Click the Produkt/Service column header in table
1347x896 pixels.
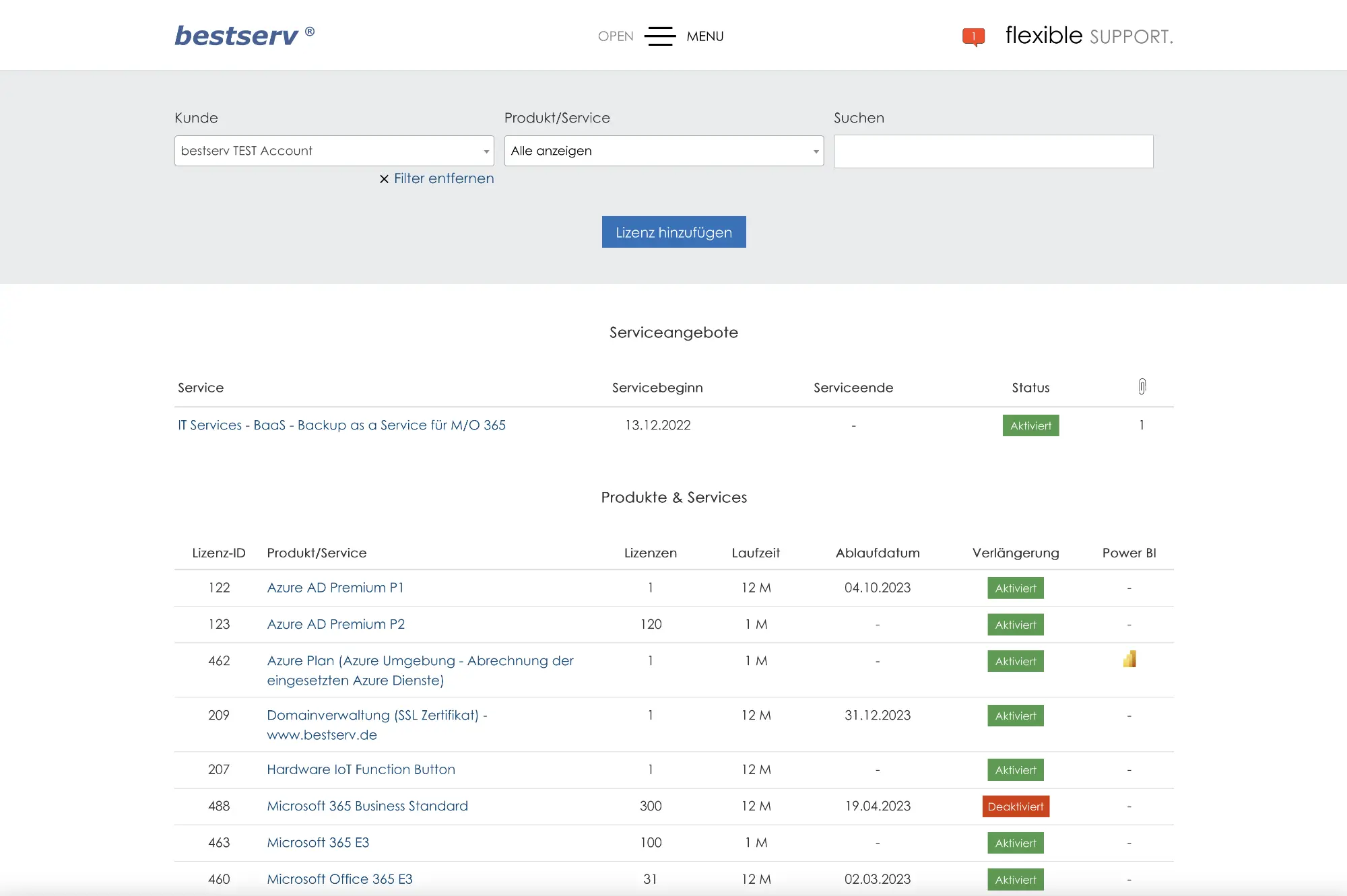click(317, 553)
